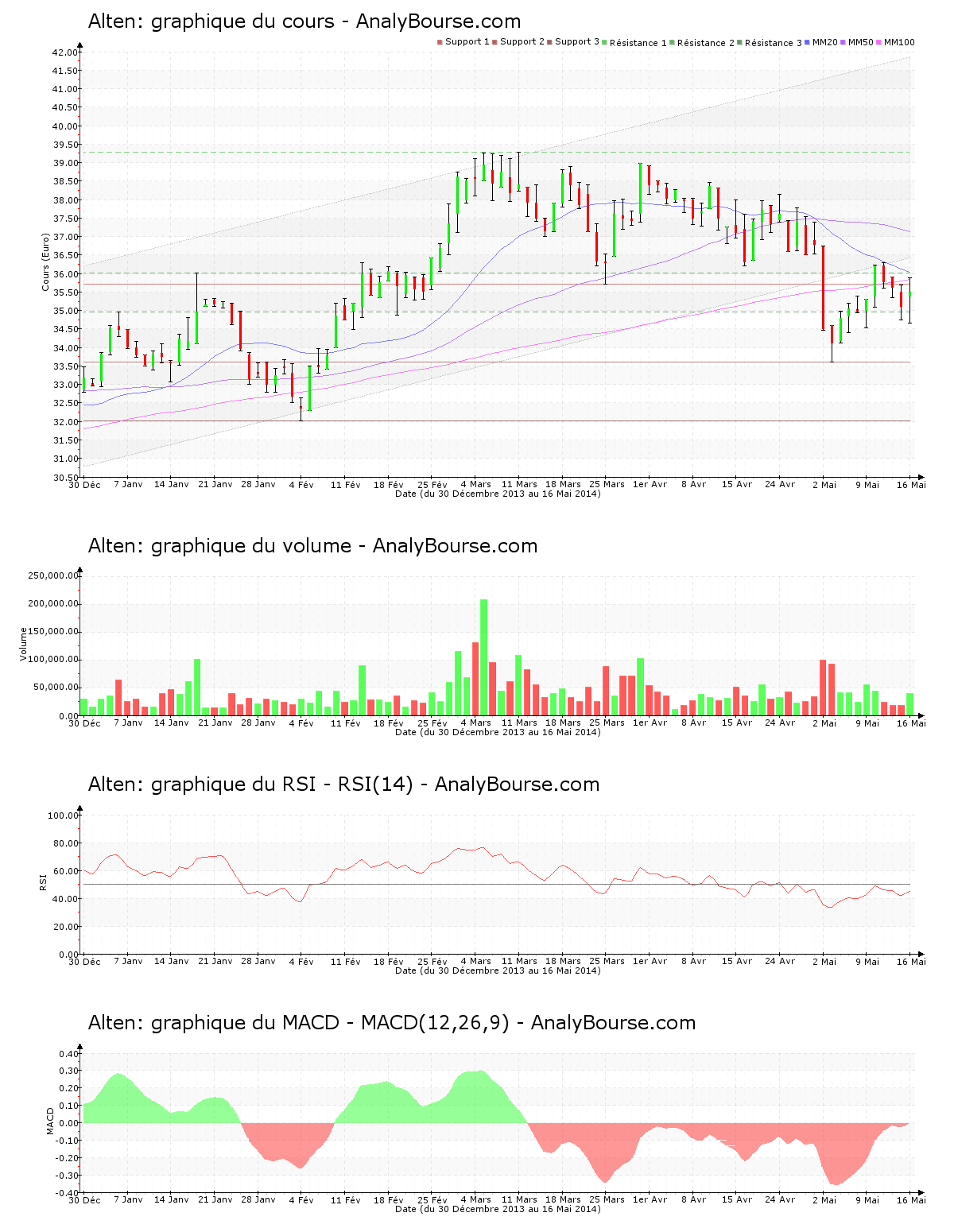
Task: Click the 50,000.00 tick on the volume axis
Action: pos(56,688)
